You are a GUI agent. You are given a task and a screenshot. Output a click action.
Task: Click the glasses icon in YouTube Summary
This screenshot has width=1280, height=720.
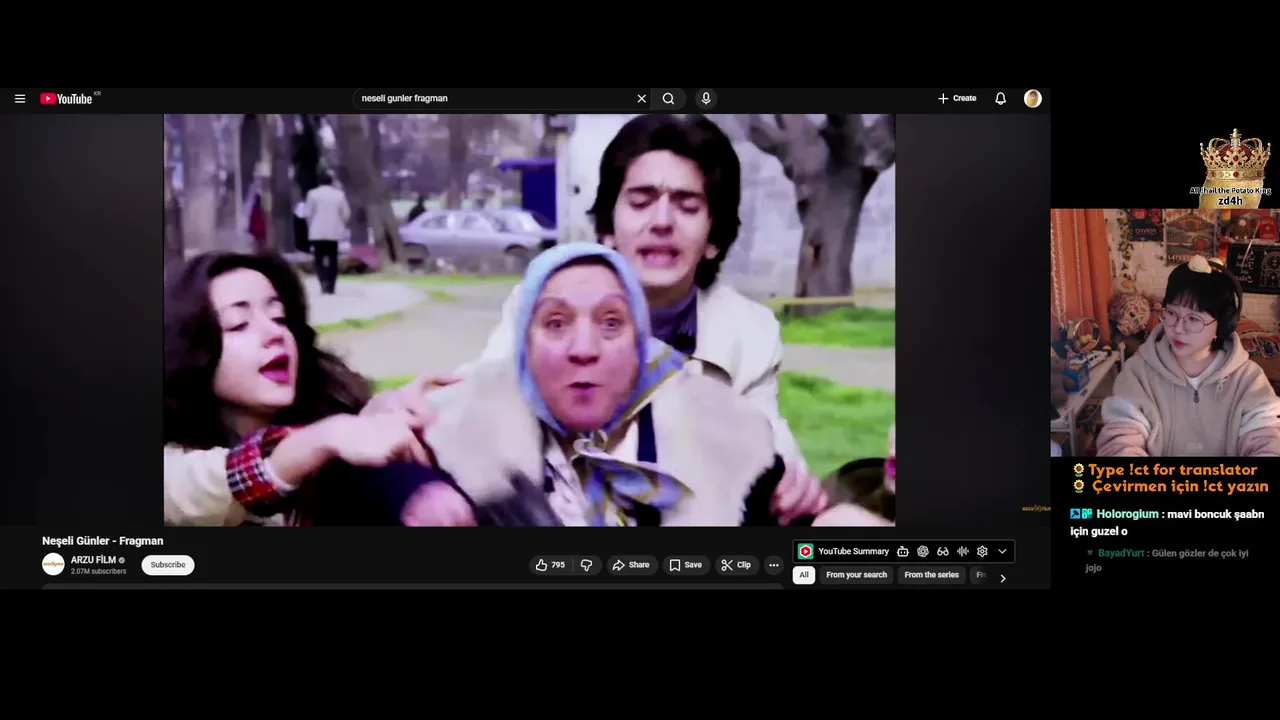[x=943, y=551]
